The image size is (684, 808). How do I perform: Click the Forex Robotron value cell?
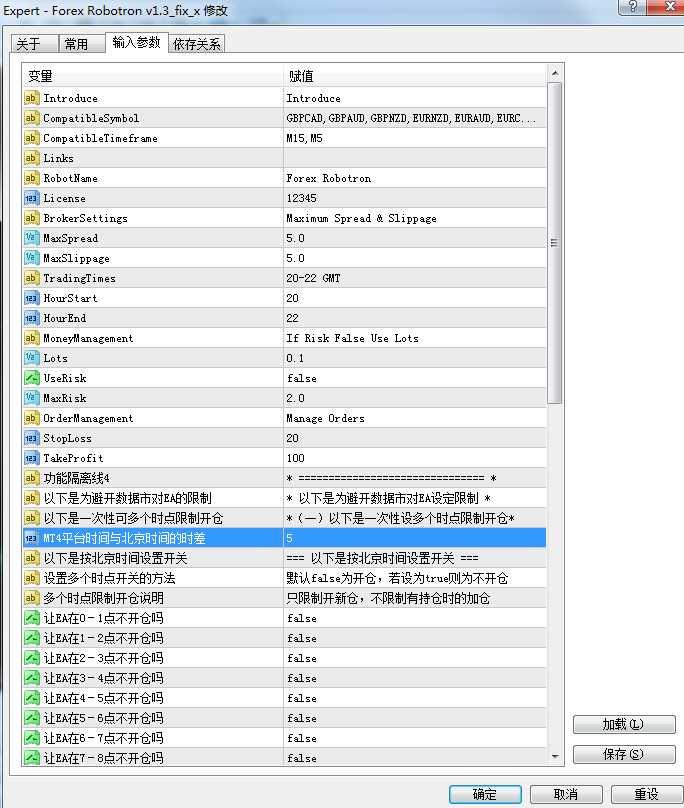415,178
